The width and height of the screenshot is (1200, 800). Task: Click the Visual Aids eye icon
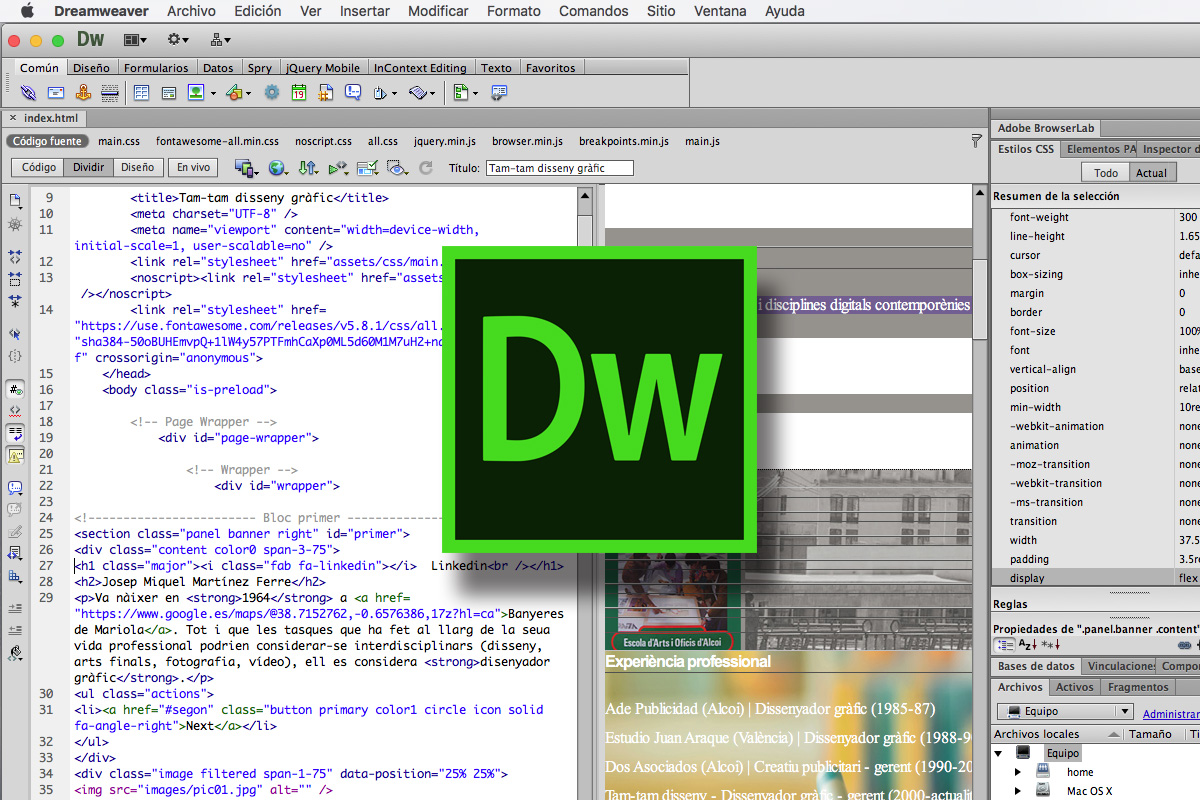click(396, 168)
